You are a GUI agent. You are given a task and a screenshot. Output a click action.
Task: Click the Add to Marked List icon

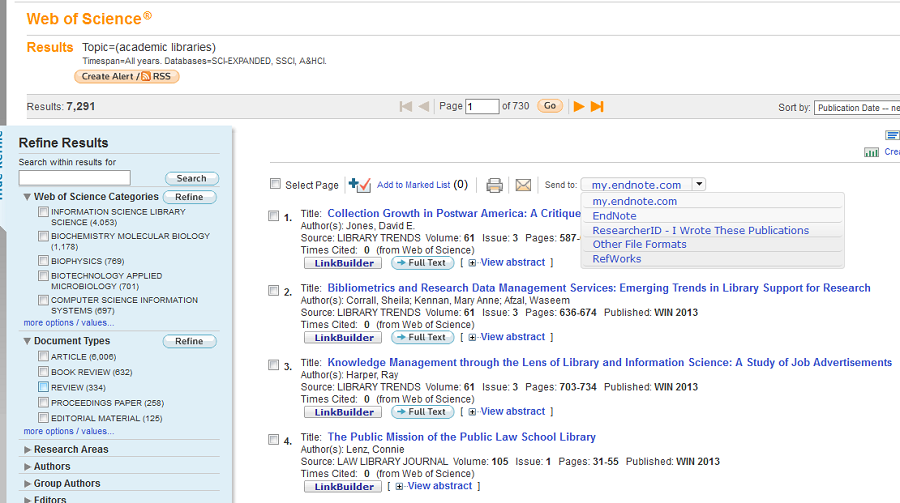(360, 185)
